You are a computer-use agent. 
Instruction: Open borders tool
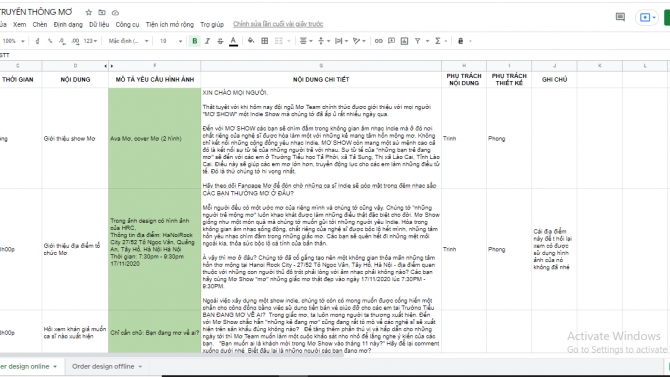(265, 41)
